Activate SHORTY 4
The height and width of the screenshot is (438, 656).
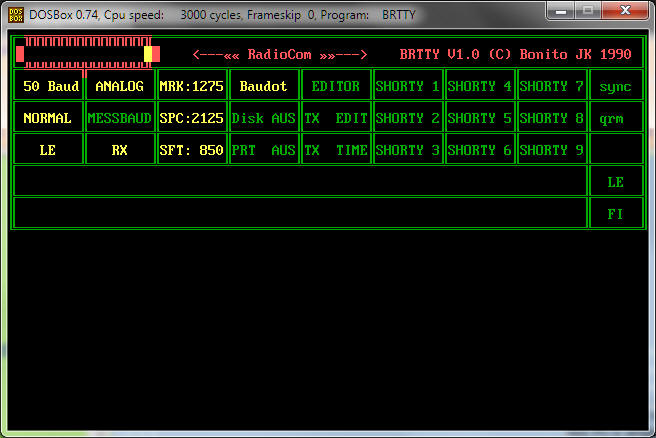(x=480, y=86)
